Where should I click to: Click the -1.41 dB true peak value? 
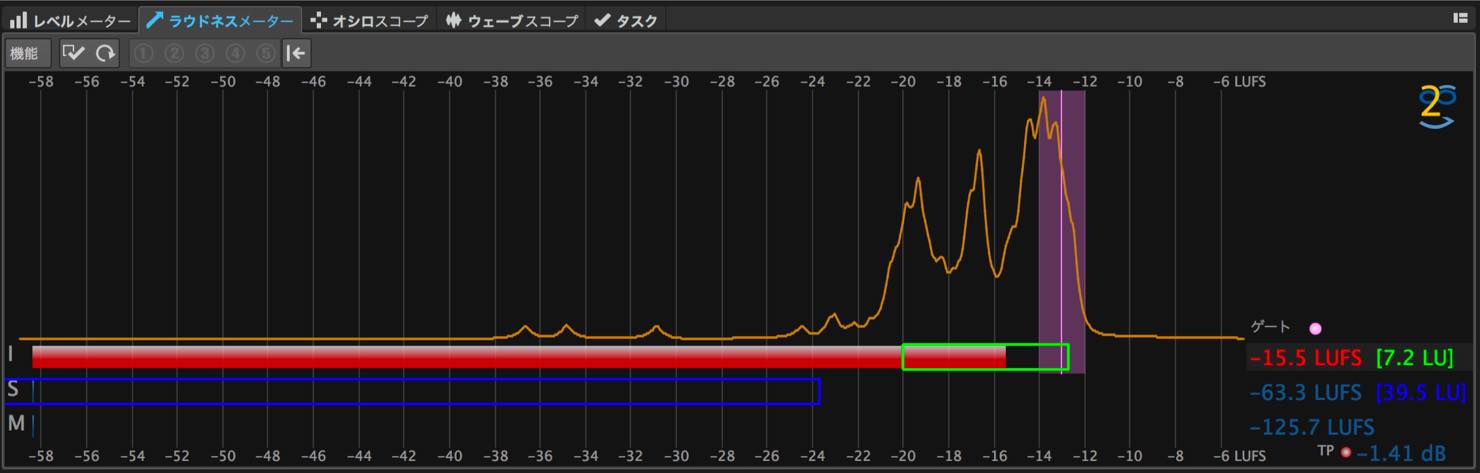pyautogui.click(x=1401, y=453)
